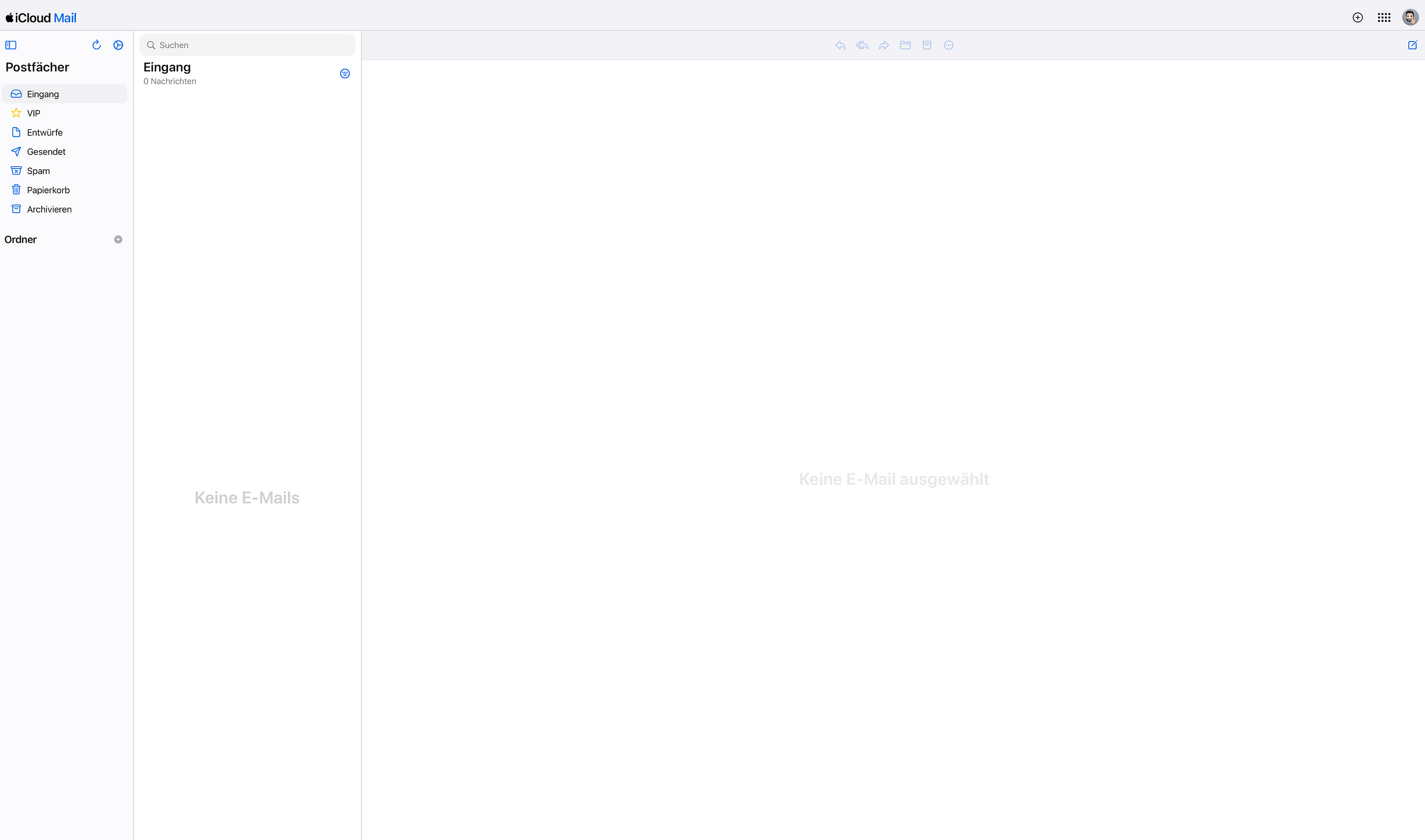
Task: Open the iCloud apps grid menu
Action: click(x=1384, y=17)
